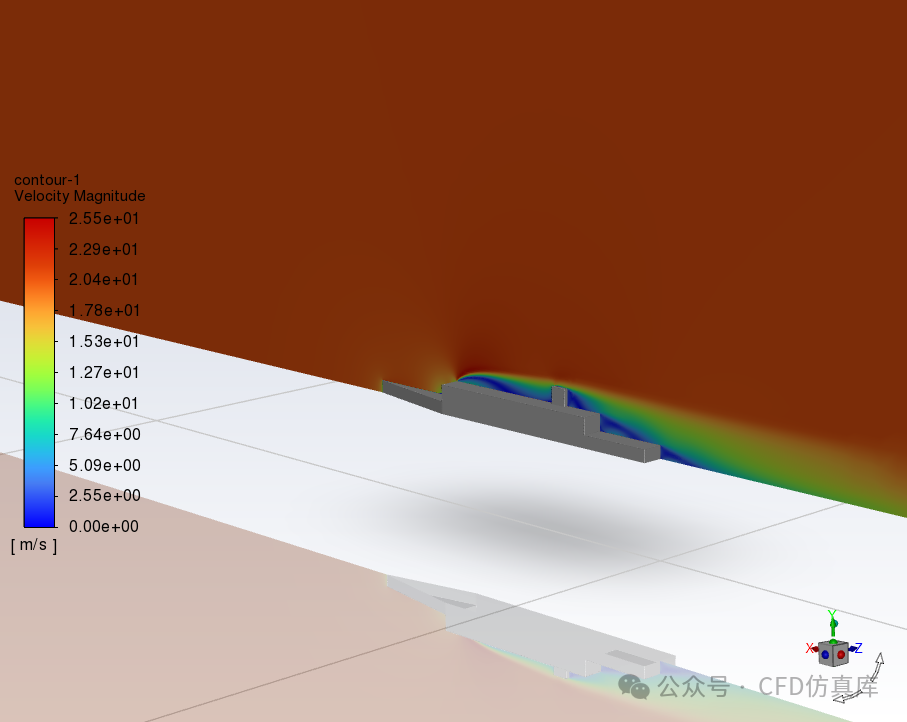Click the velocity colormap legend bar
Viewport: 907px width, 722px height.
click(x=39, y=373)
